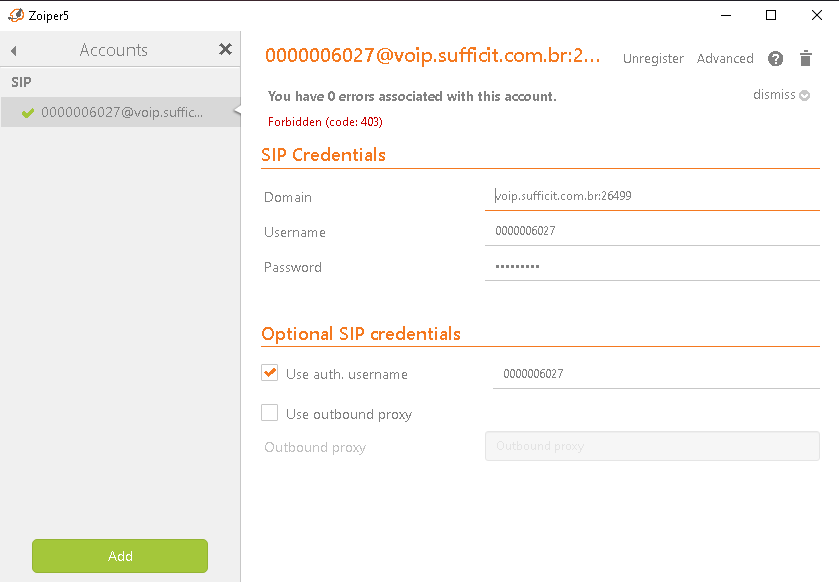Focus the Username text field
The height and width of the screenshot is (582, 839).
(651, 231)
